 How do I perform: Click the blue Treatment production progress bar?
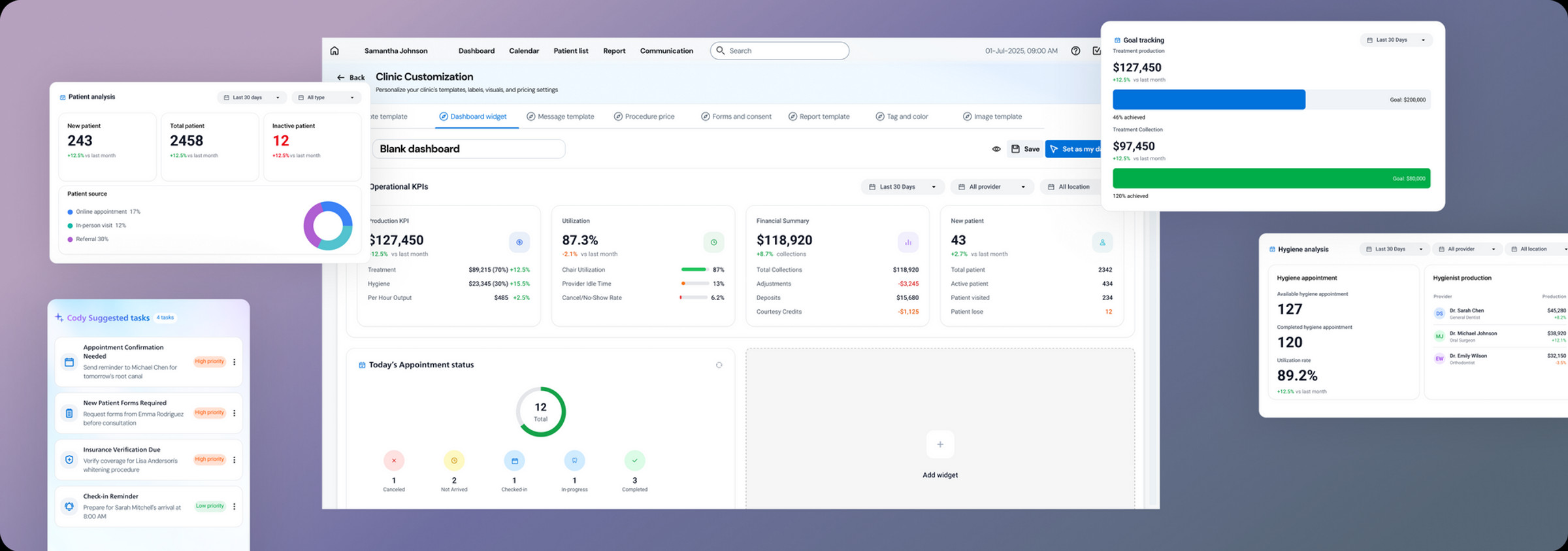pyautogui.click(x=1209, y=99)
